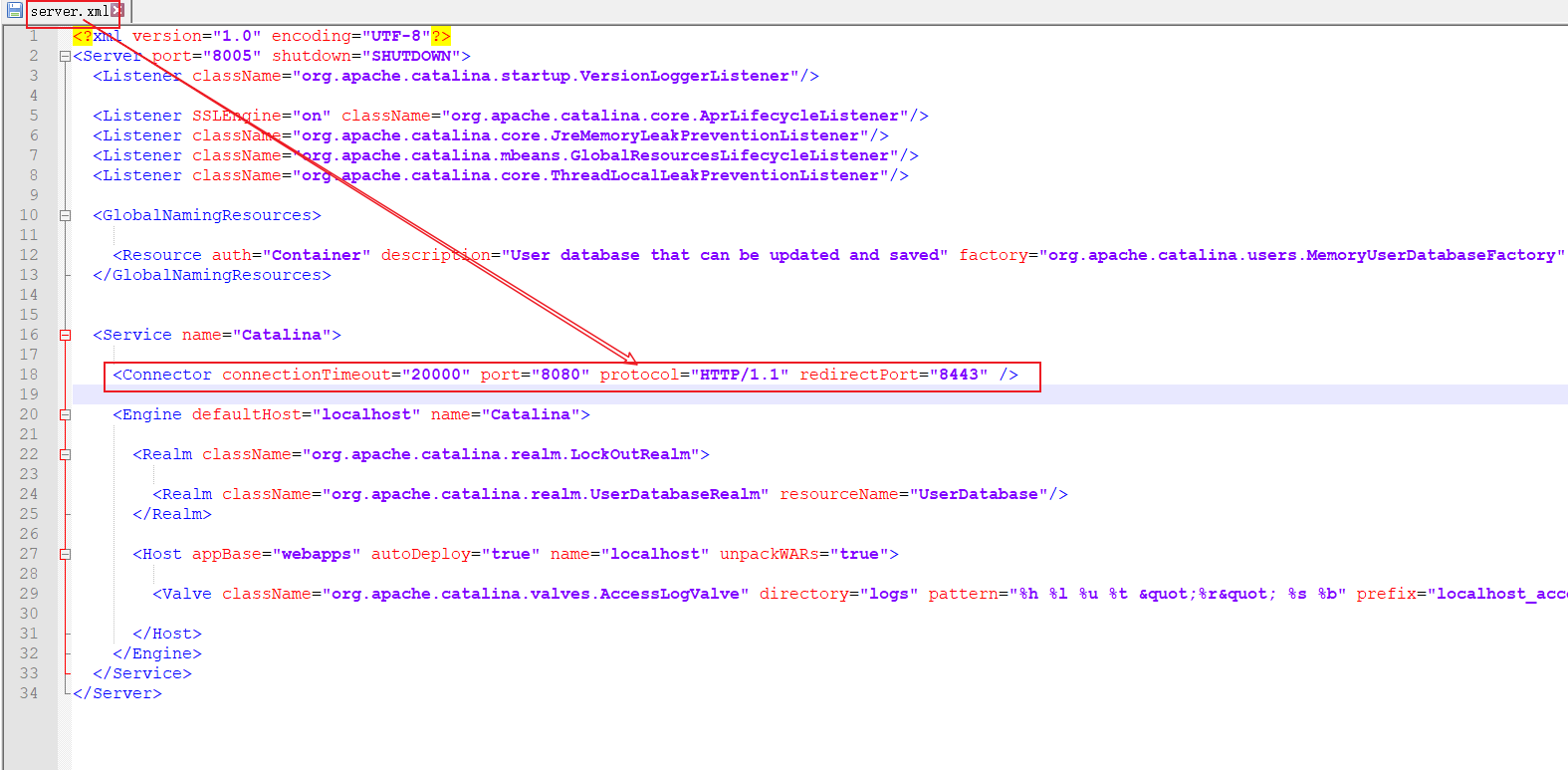The width and height of the screenshot is (1568, 770).
Task: Click the GlobalResourcesLifecycleListener class name
Action: click(x=730, y=155)
